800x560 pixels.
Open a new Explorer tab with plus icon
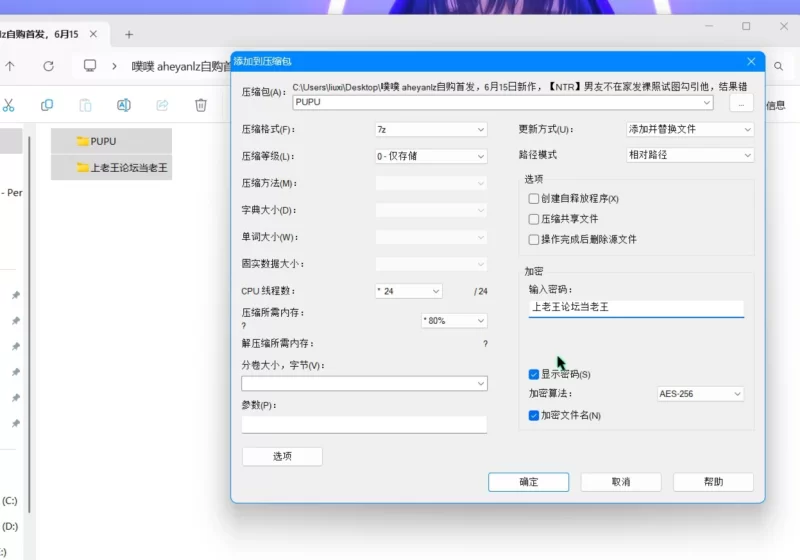coord(129,34)
